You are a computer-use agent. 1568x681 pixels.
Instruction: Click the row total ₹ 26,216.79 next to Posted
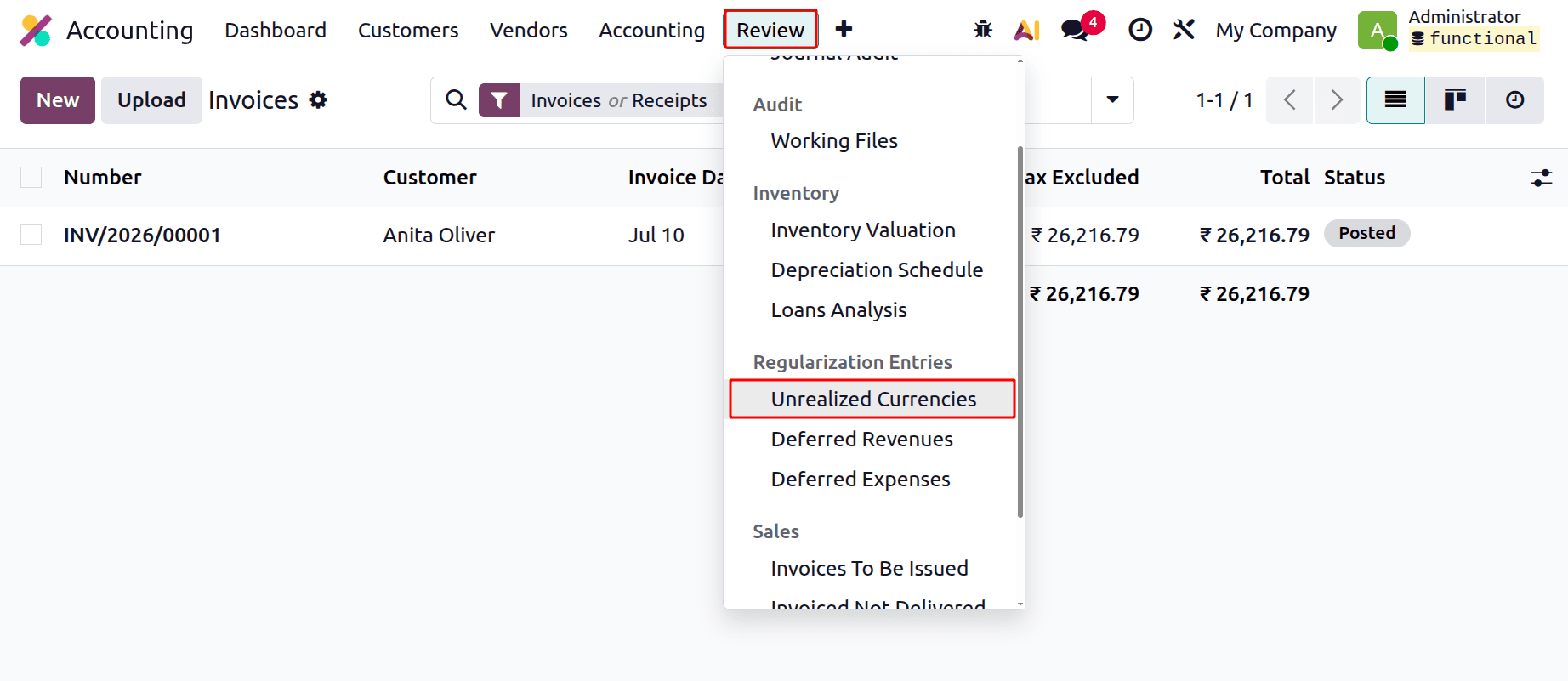(1254, 236)
